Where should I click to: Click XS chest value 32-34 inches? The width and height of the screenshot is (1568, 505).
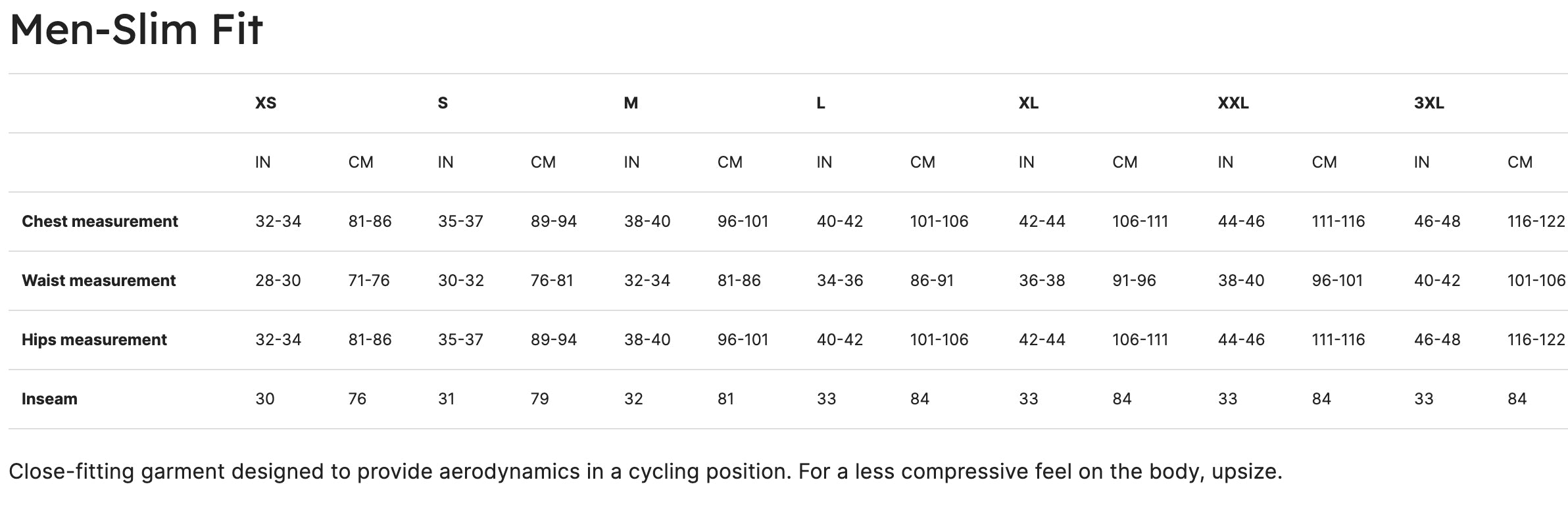[x=278, y=222]
